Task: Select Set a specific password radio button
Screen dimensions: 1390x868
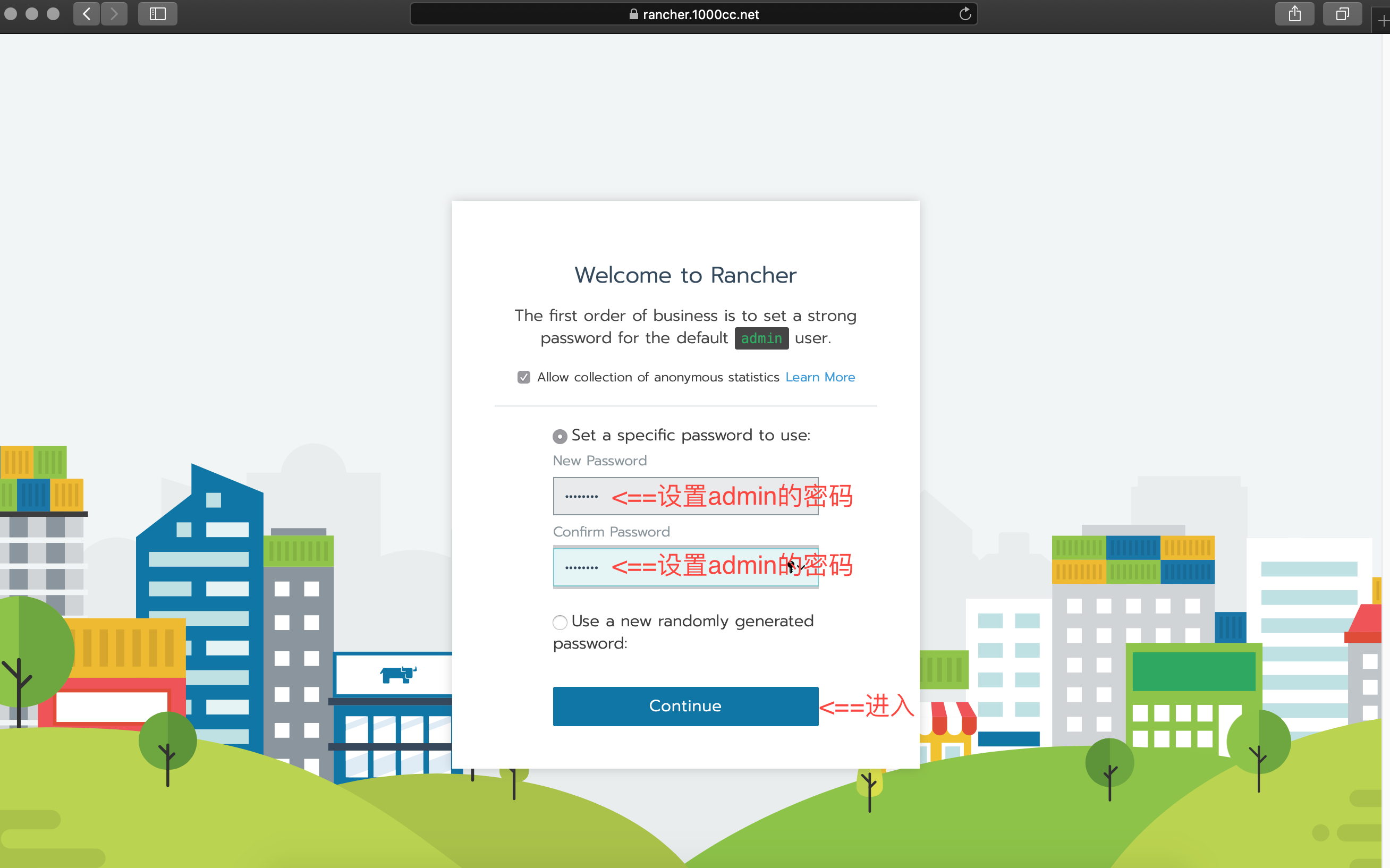Action: click(560, 436)
